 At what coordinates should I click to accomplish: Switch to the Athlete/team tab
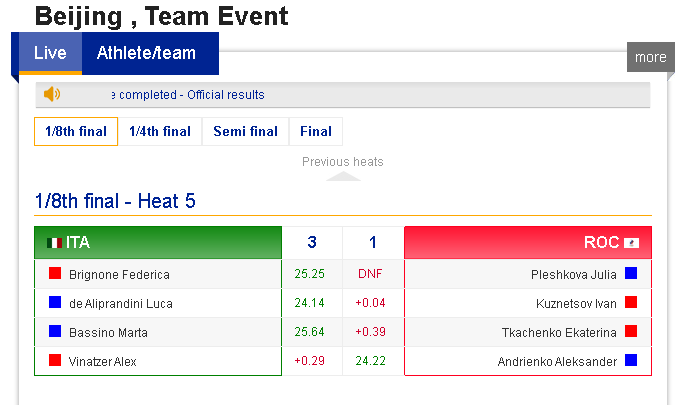coord(147,53)
